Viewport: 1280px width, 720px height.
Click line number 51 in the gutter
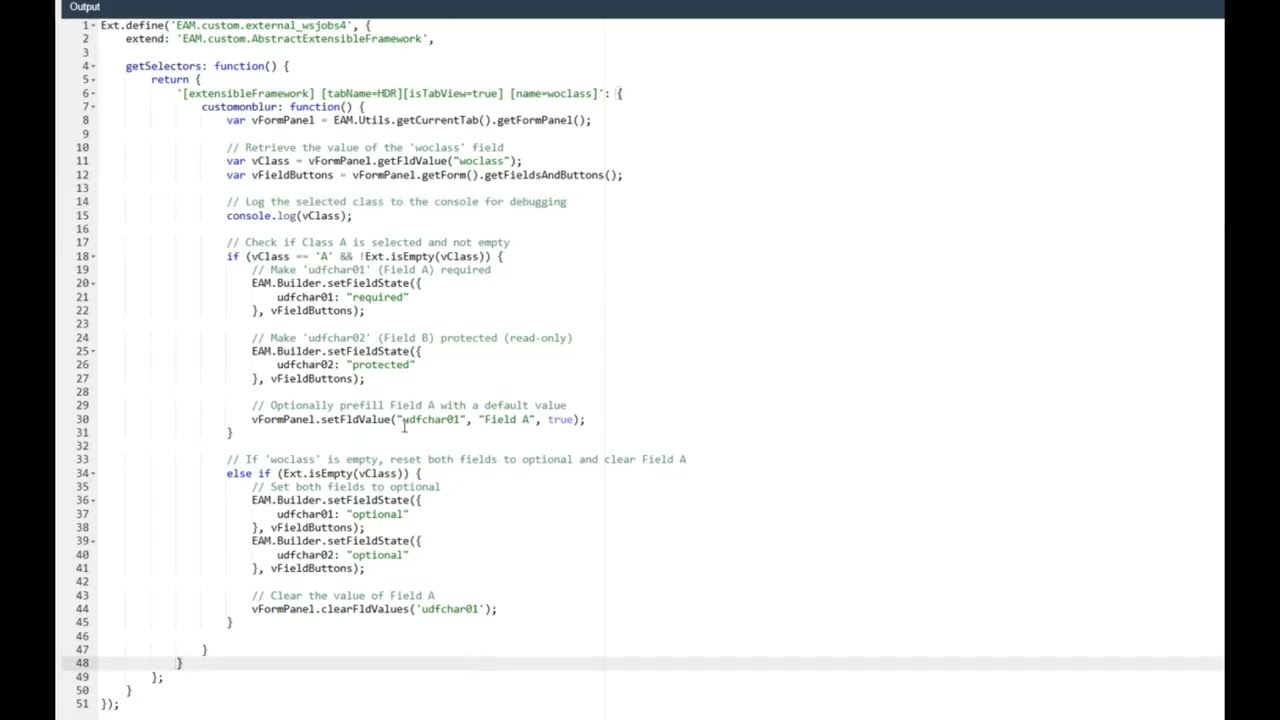click(x=82, y=704)
